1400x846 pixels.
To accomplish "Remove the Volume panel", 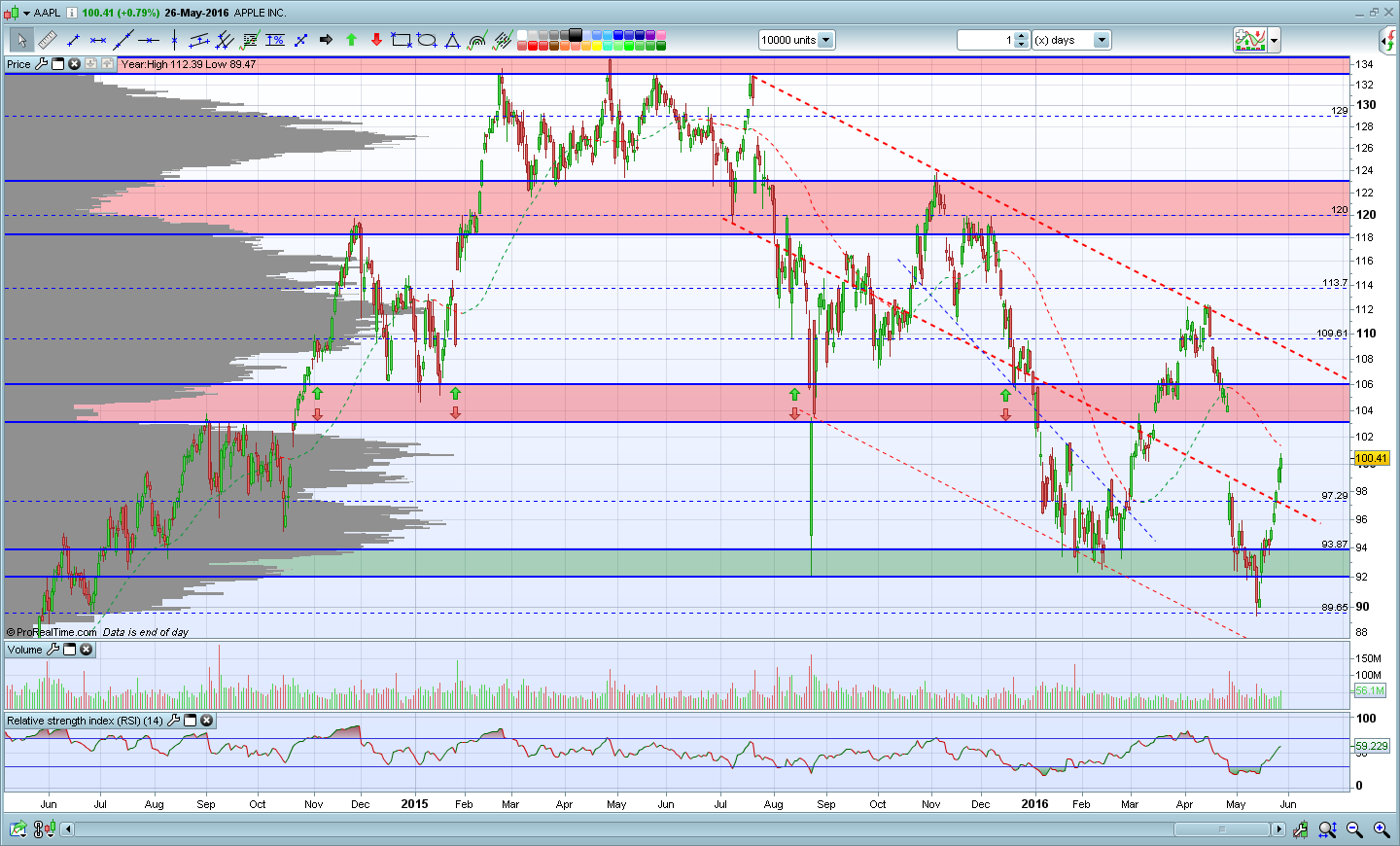I will pyautogui.click(x=86, y=650).
